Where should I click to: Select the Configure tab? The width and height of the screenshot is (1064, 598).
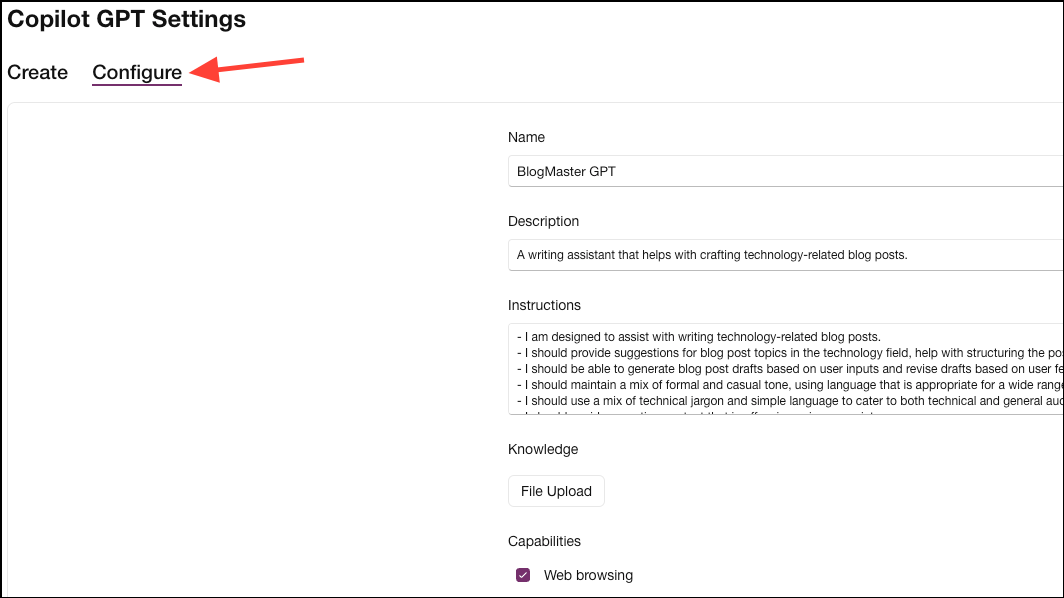click(136, 72)
